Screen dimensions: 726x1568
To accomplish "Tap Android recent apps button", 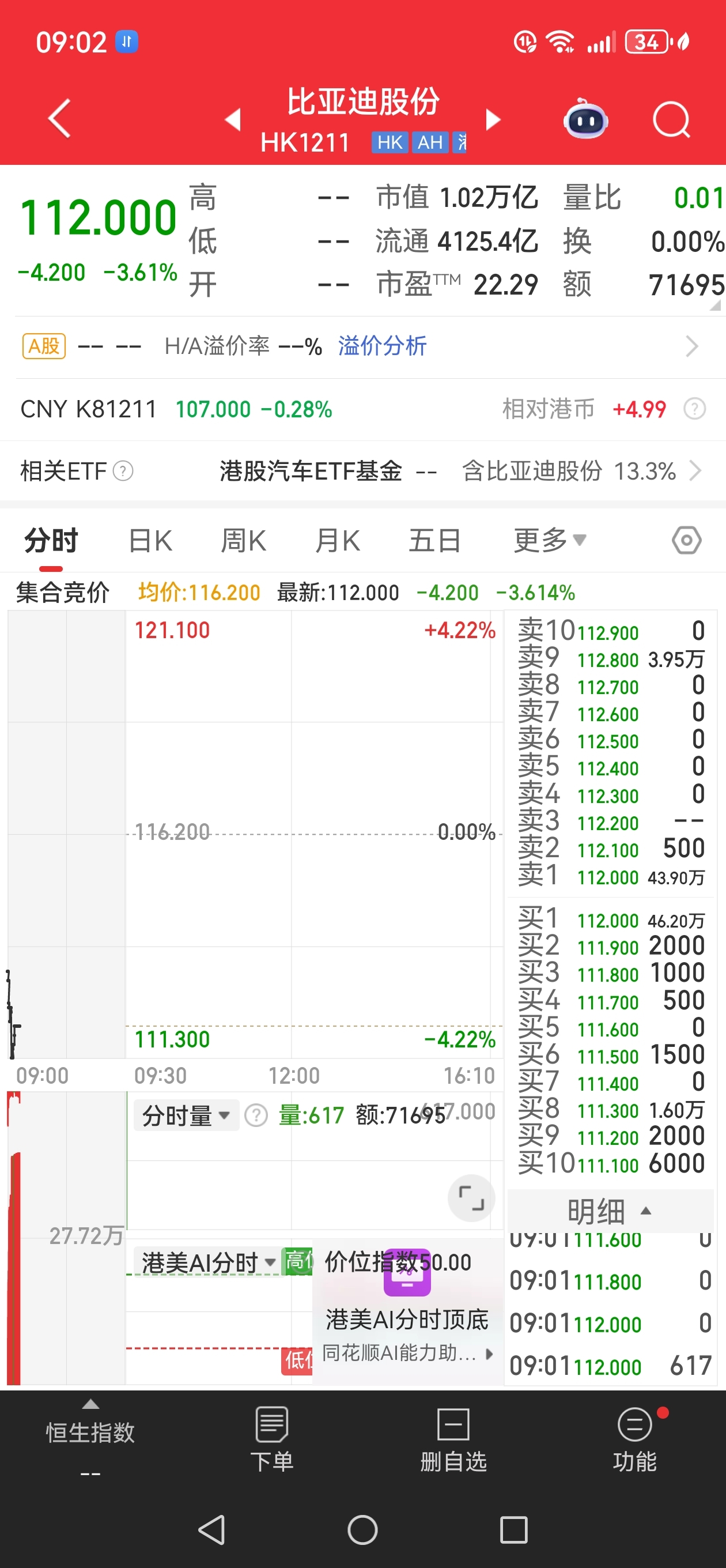I will click(x=513, y=1529).
